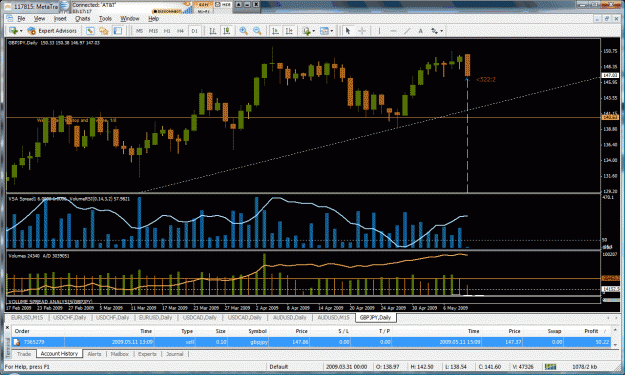
Task: Click the chart window icon beside File
Action: (x=9, y=18)
